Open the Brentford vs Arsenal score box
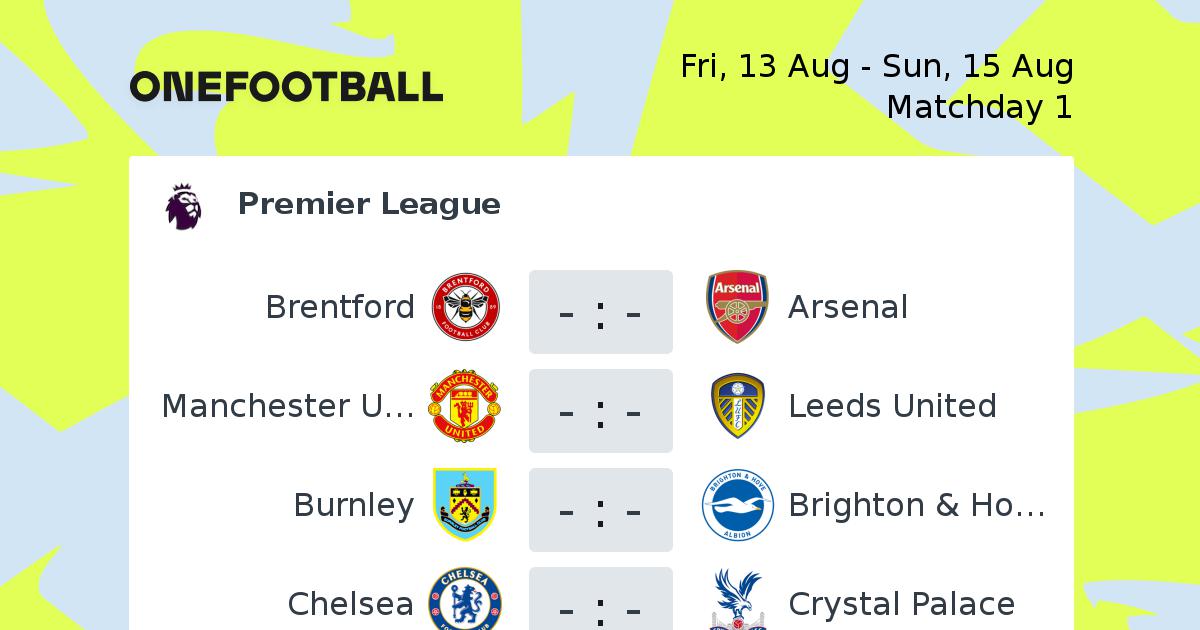 [601, 312]
